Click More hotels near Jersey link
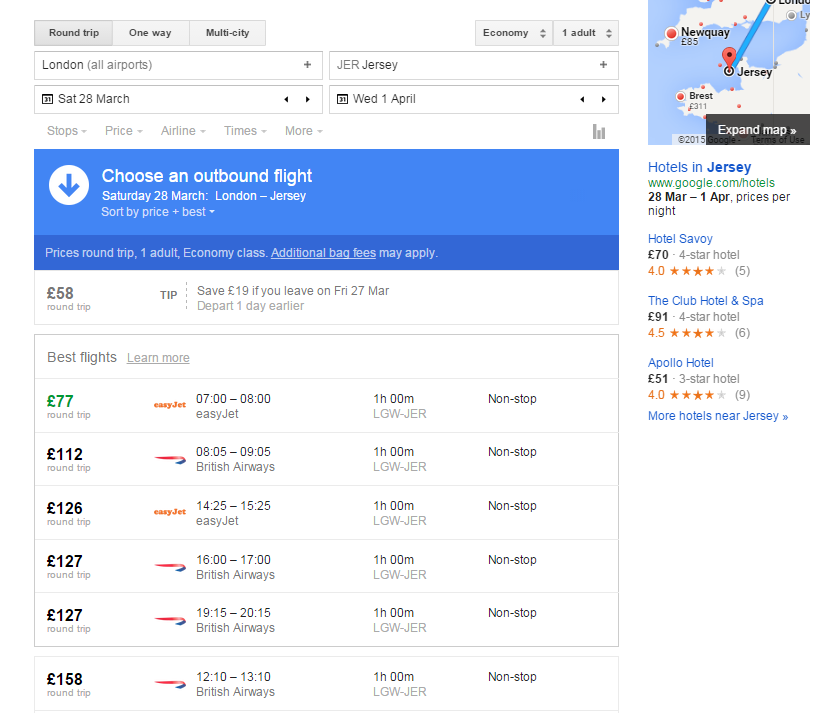Image resolution: width=815 pixels, height=713 pixels. (718, 416)
